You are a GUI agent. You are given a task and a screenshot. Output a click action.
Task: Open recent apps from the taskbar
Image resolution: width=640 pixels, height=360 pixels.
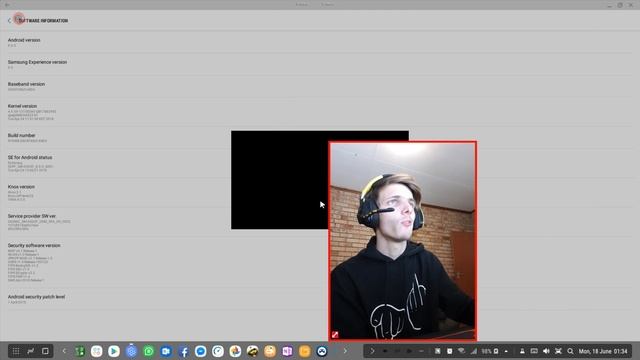[x=31, y=351]
